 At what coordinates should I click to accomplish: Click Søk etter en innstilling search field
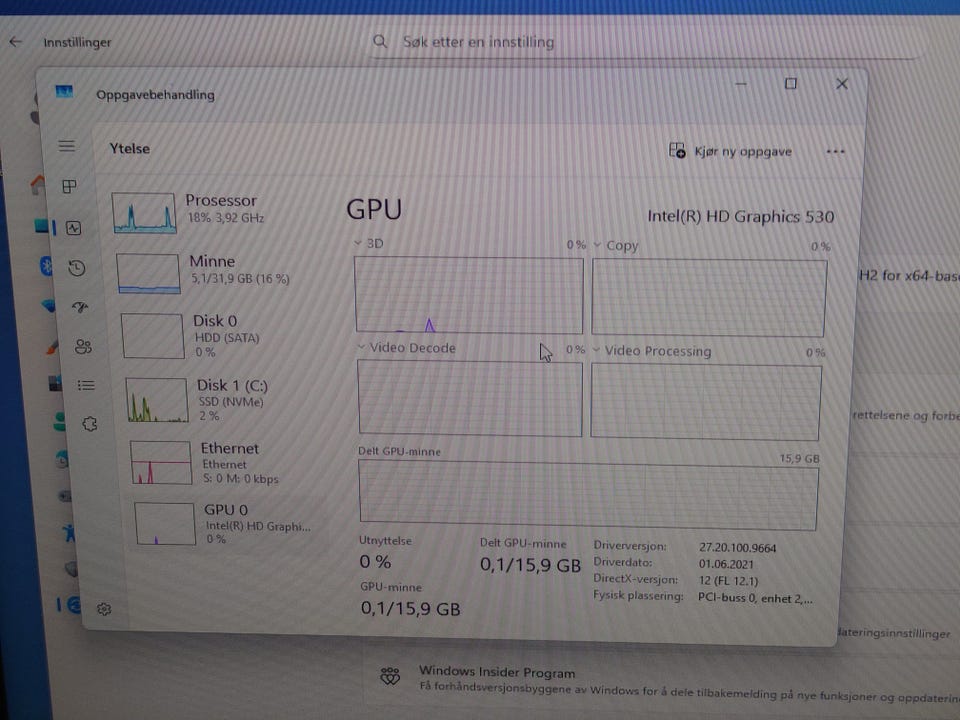point(646,42)
